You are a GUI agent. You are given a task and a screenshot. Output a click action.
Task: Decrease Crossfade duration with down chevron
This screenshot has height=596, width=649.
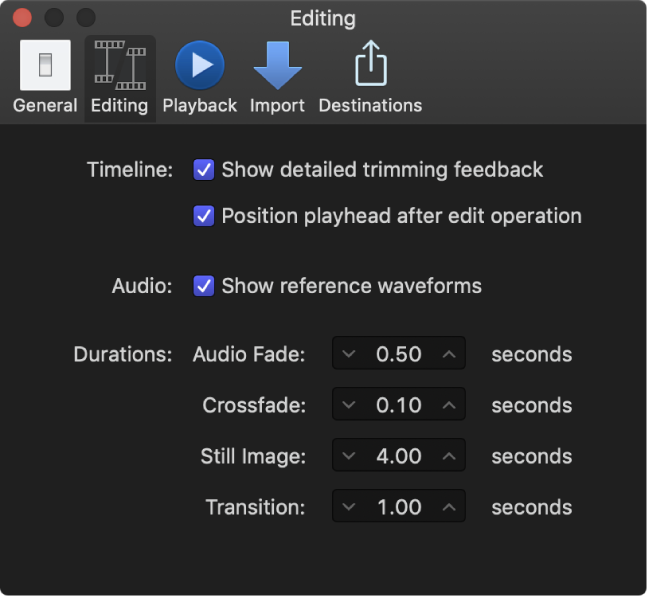pos(348,405)
